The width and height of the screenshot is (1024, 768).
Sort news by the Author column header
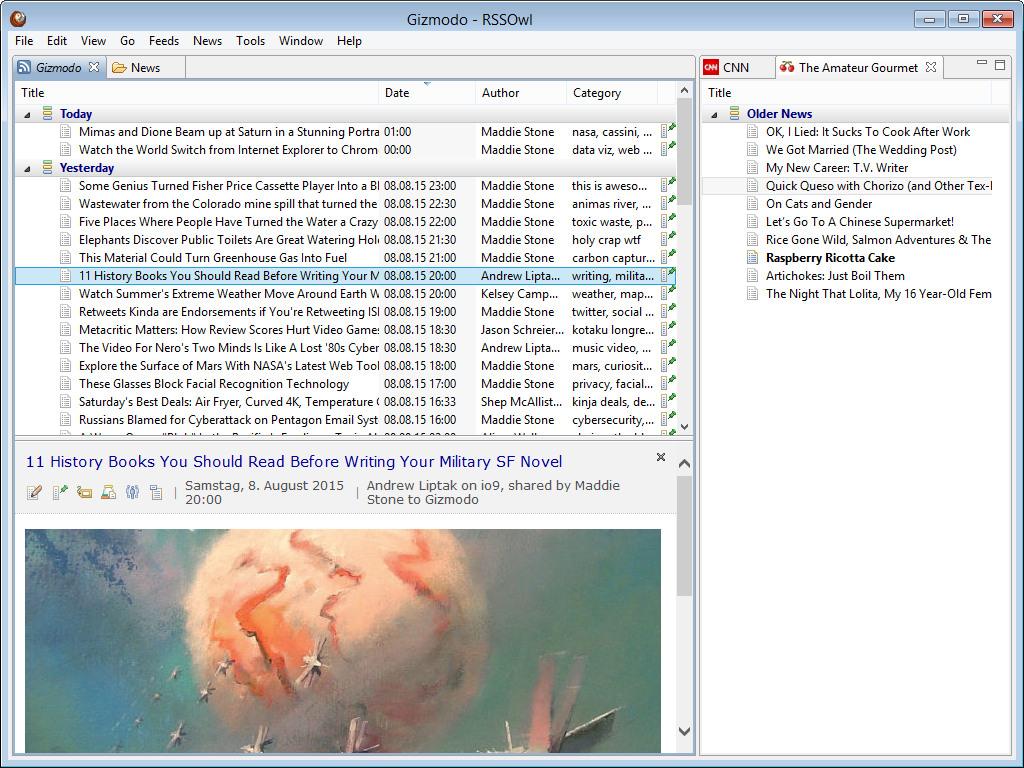click(x=500, y=93)
